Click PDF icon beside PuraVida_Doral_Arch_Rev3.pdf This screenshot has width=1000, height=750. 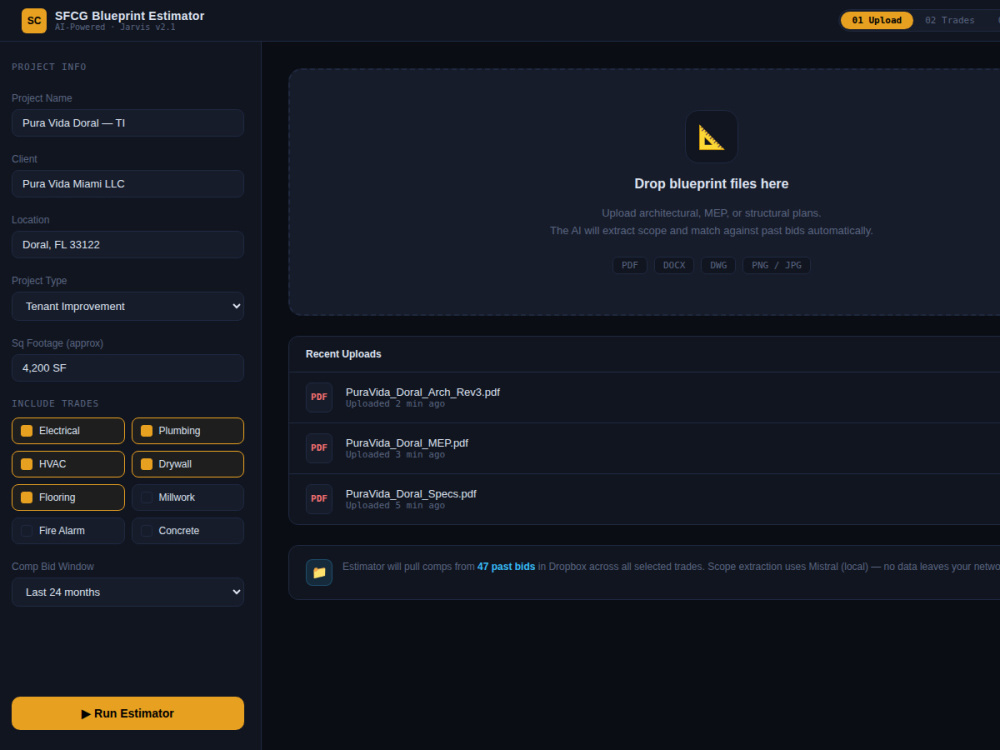pyautogui.click(x=319, y=397)
